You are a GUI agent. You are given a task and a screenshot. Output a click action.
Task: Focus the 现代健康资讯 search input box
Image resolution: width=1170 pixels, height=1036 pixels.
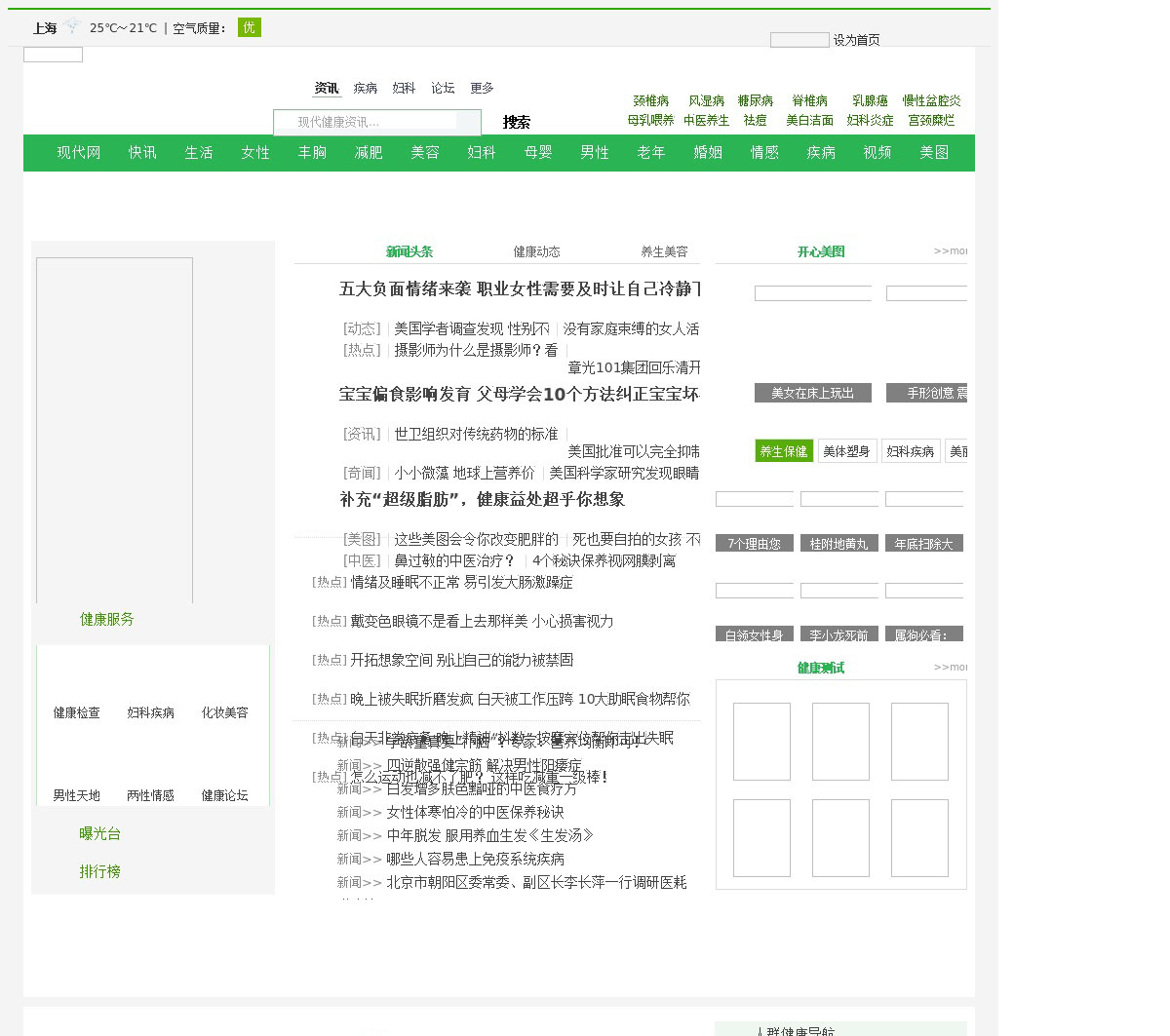coord(375,122)
